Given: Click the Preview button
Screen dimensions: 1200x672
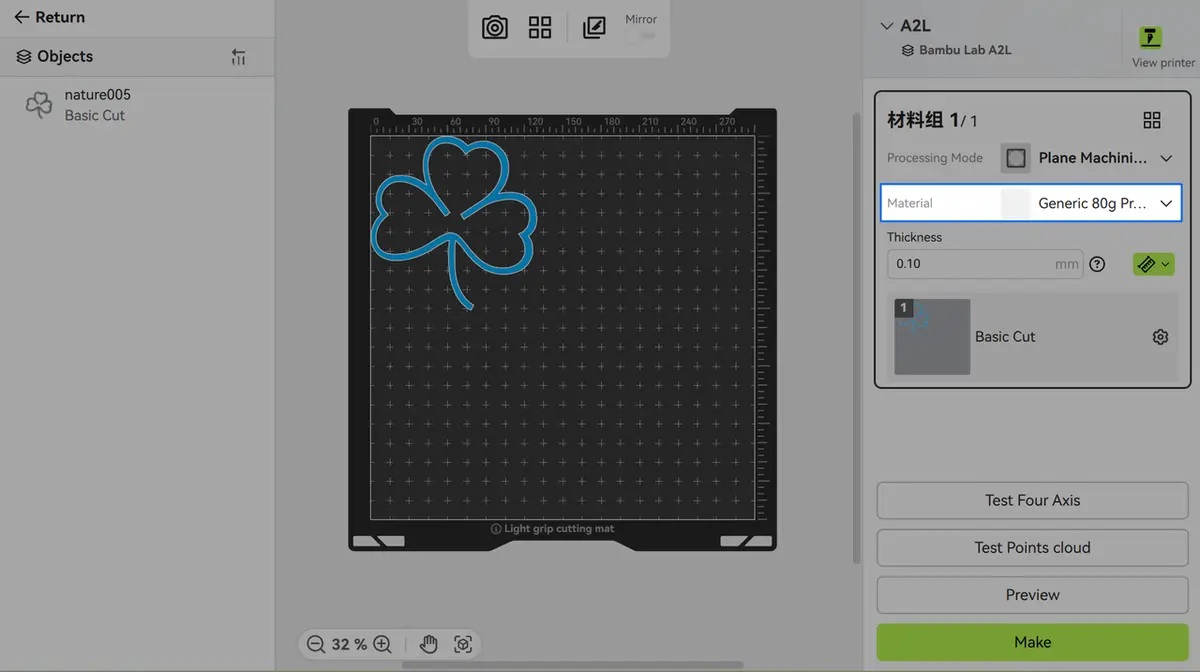Looking at the screenshot, I should coord(1032,594).
